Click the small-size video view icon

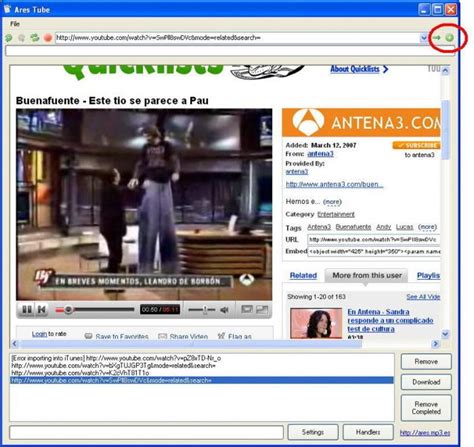(247, 309)
